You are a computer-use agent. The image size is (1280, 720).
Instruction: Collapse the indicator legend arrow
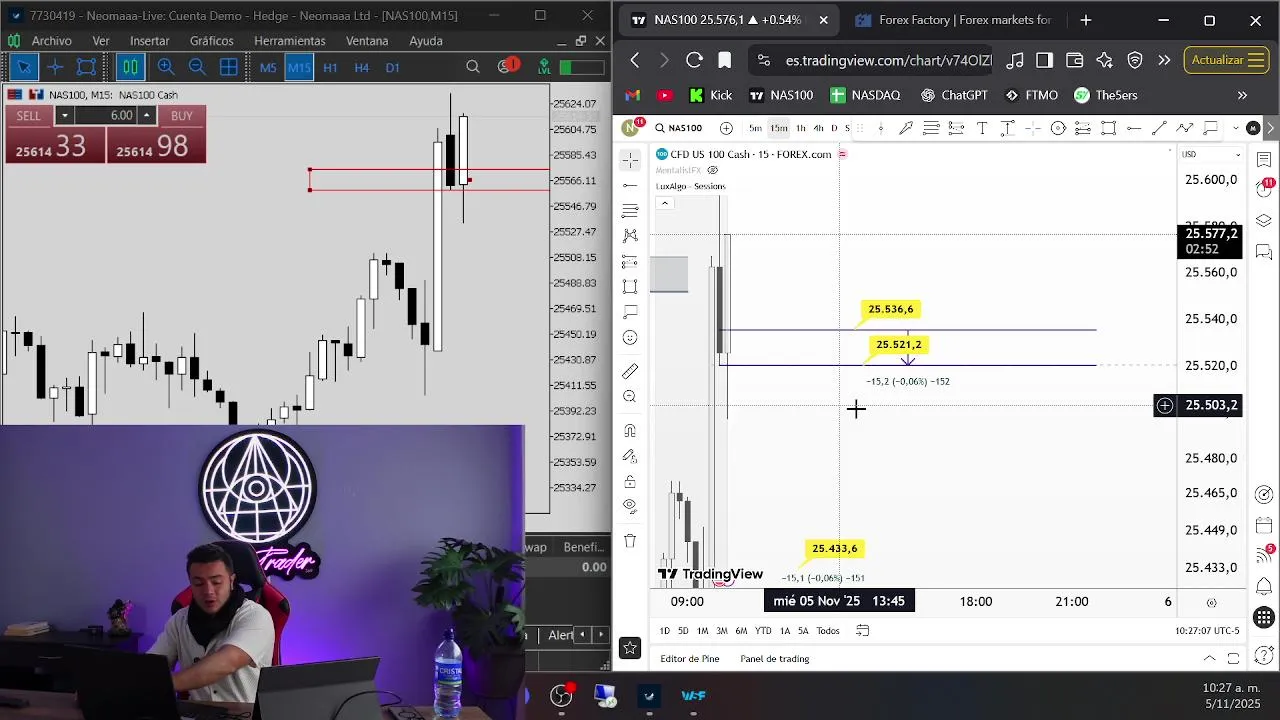coord(665,203)
